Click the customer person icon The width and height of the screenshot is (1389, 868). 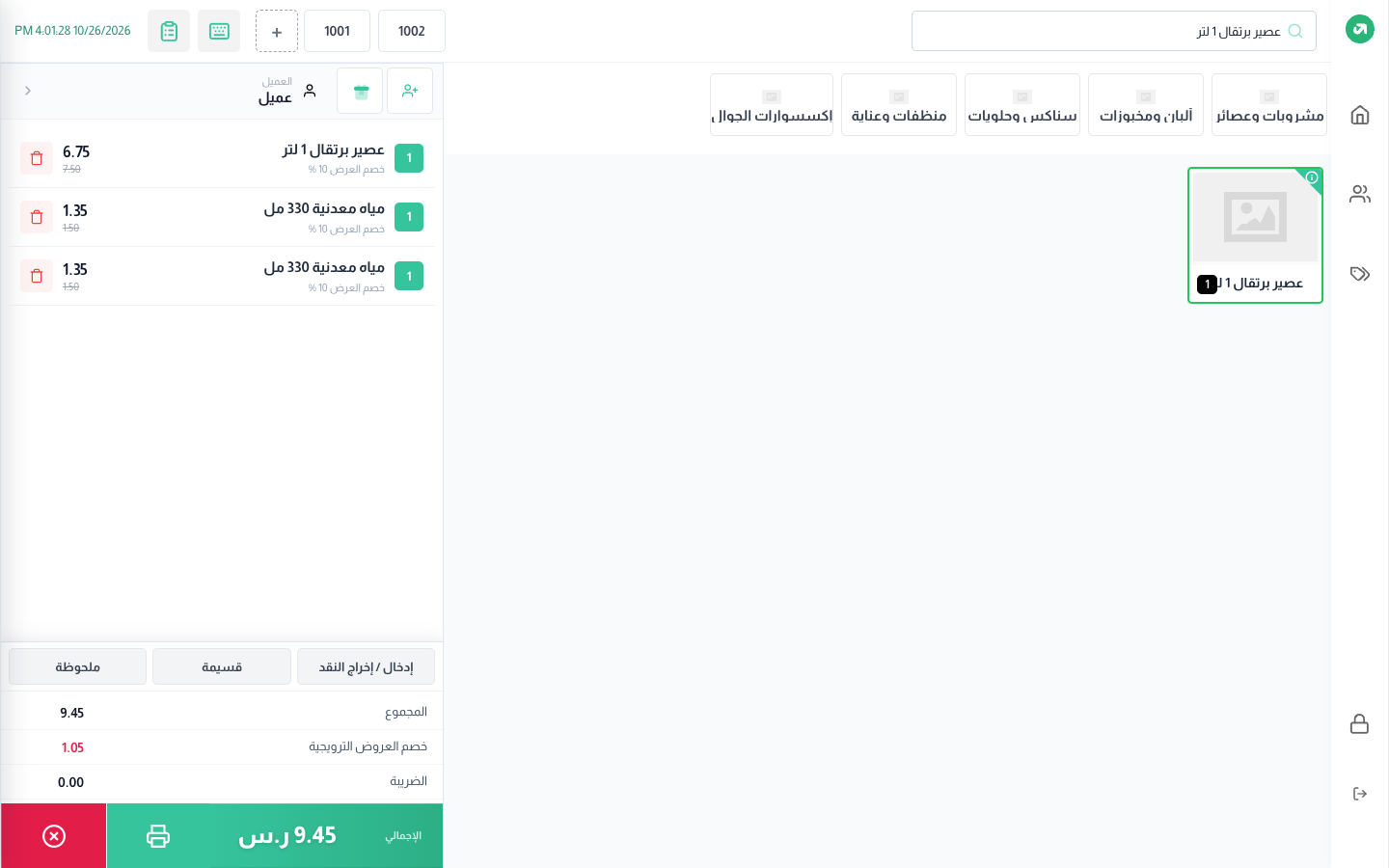(310, 91)
